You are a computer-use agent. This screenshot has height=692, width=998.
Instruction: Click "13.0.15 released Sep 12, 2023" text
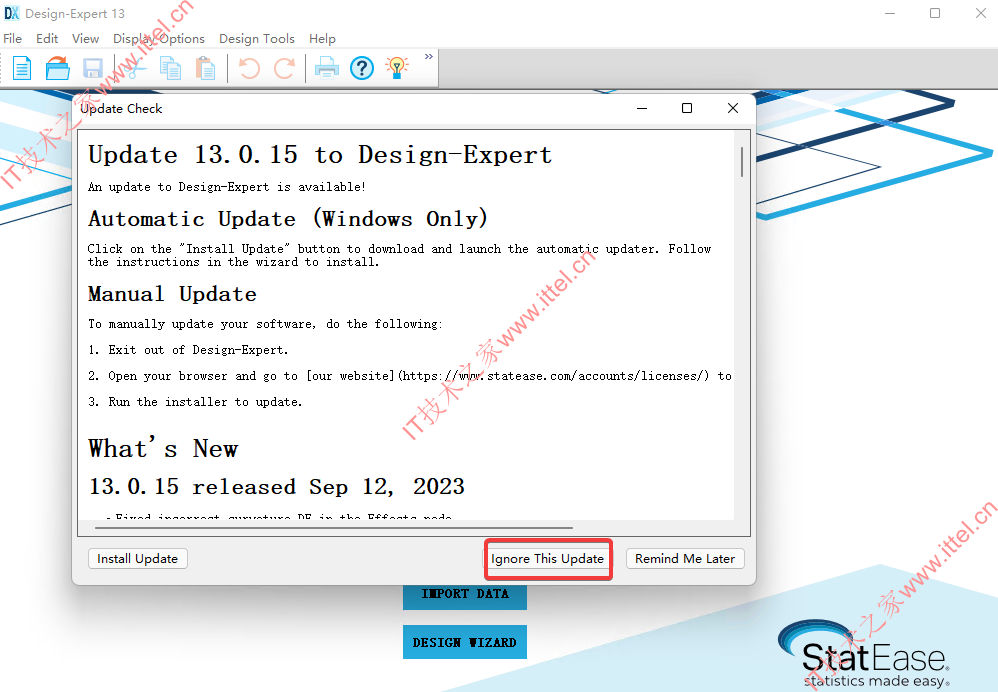(277, 486)
